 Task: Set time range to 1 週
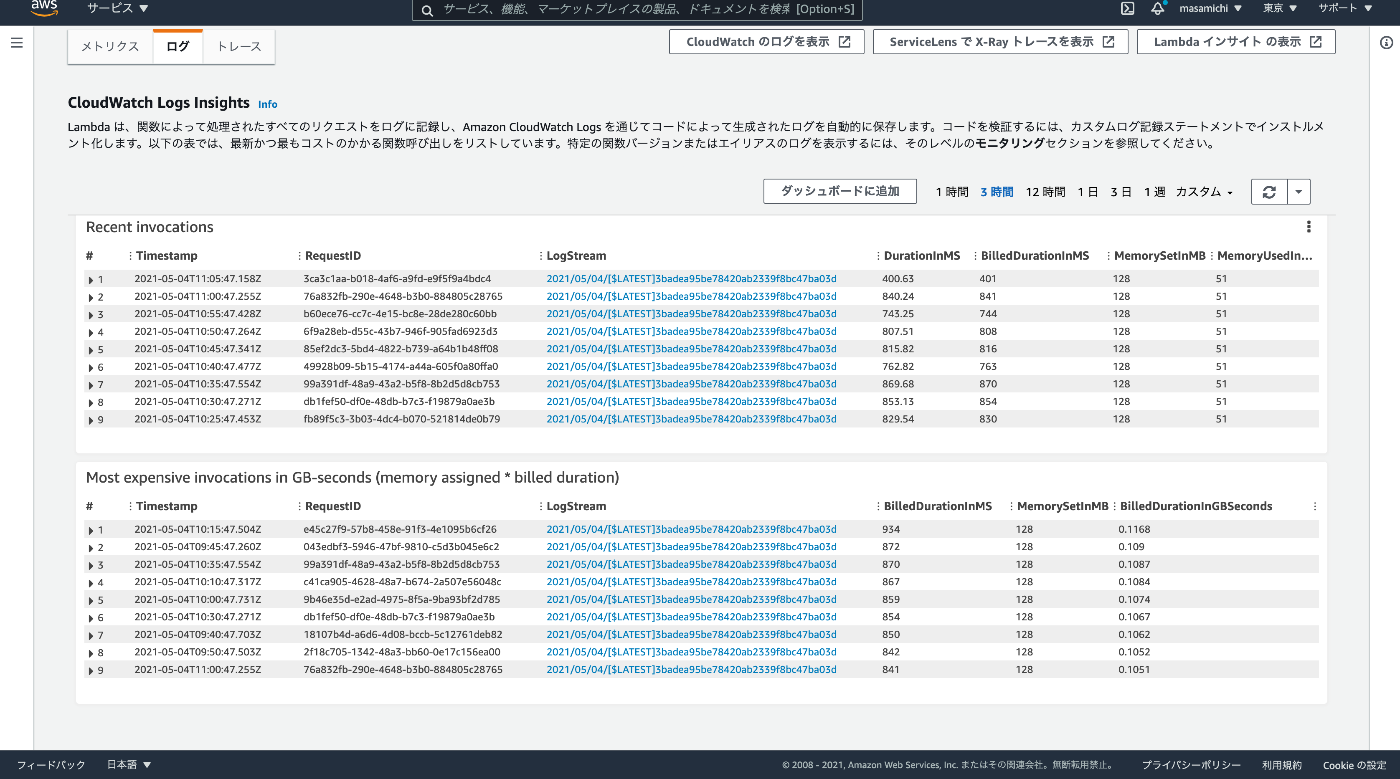(1155, 192)
